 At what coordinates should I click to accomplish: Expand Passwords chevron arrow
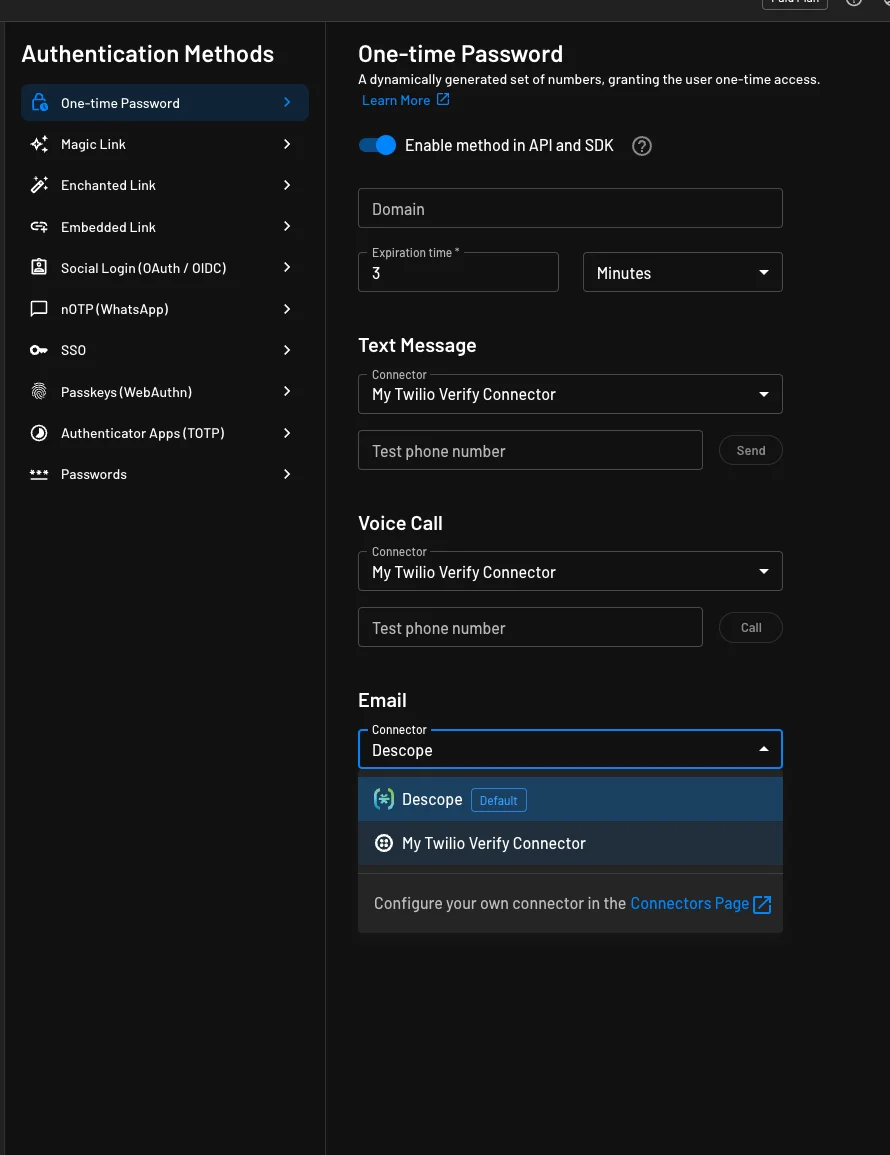[x=287, y=474]
